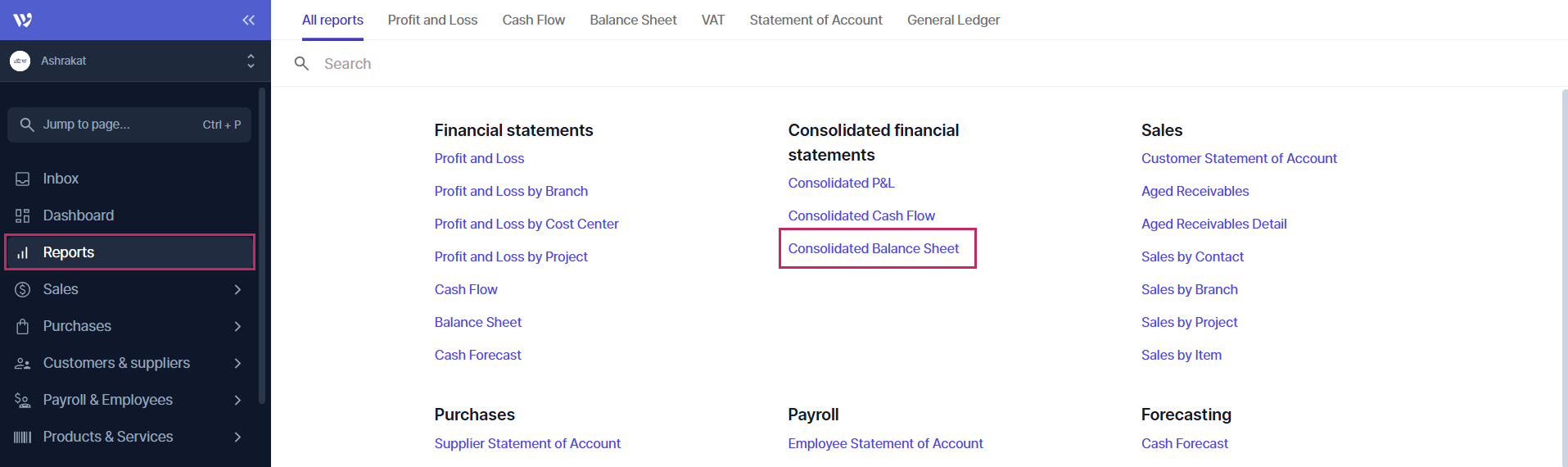This screenshot has width=1568, height=467.
Task: Click the Purchases shopping bag icon
Action: point(23,326)
